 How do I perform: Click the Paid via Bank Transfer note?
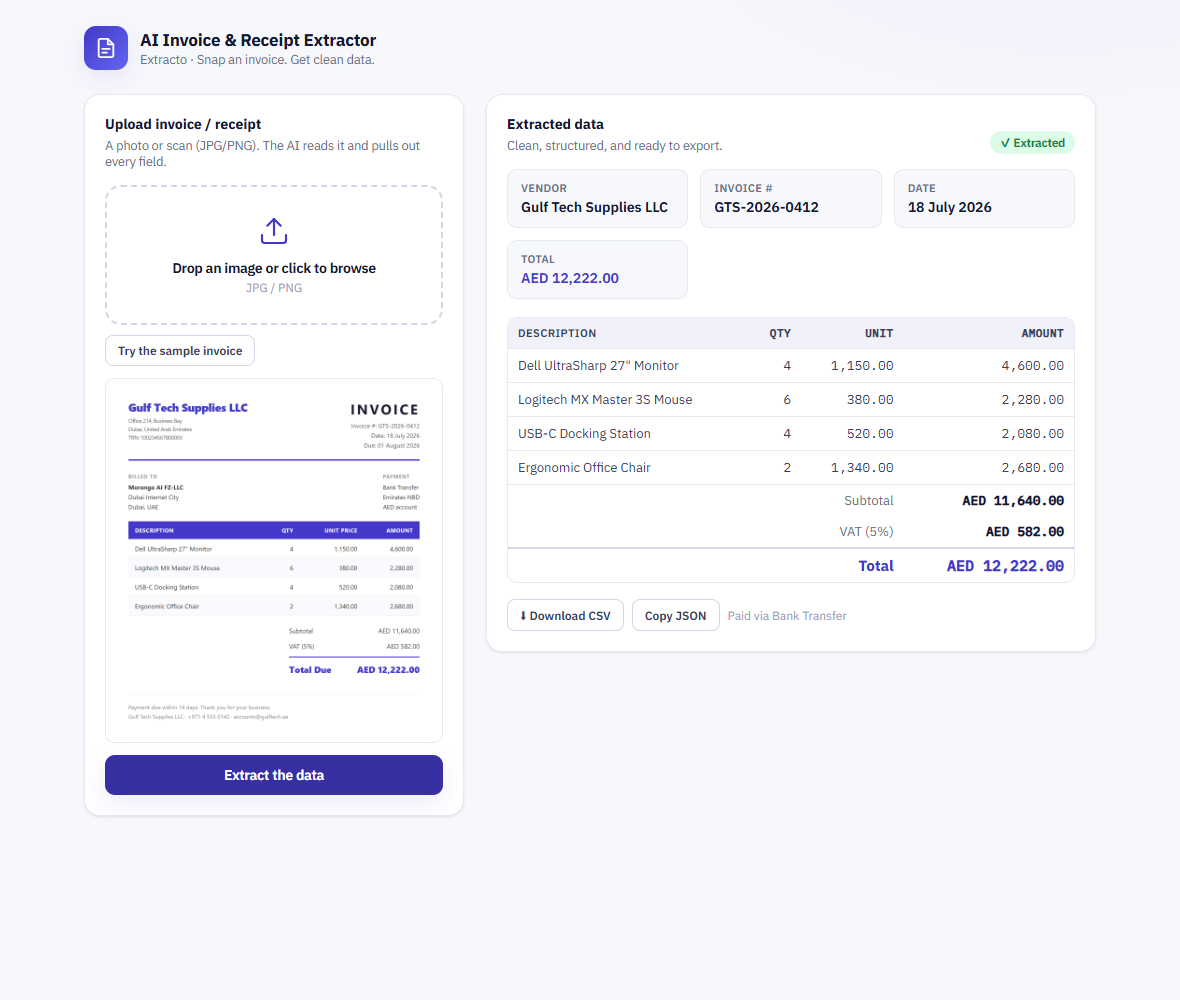coord(787,616)
